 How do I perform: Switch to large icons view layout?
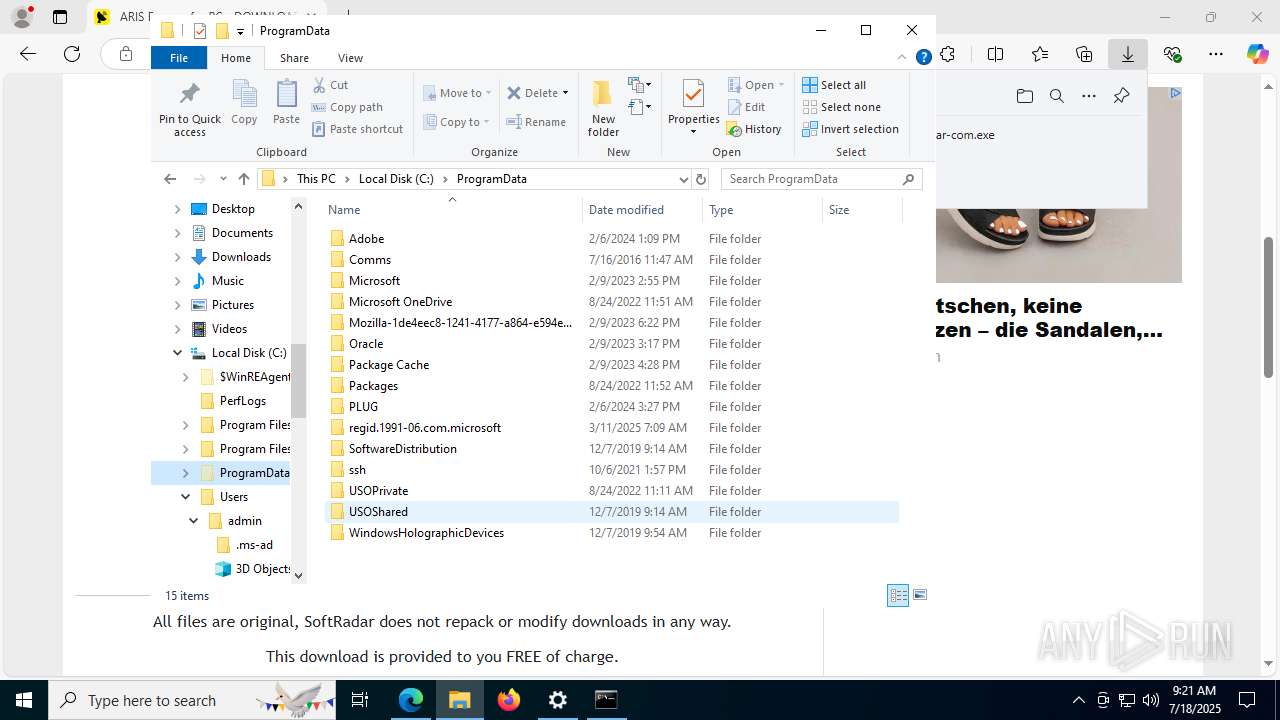(920, 596)
